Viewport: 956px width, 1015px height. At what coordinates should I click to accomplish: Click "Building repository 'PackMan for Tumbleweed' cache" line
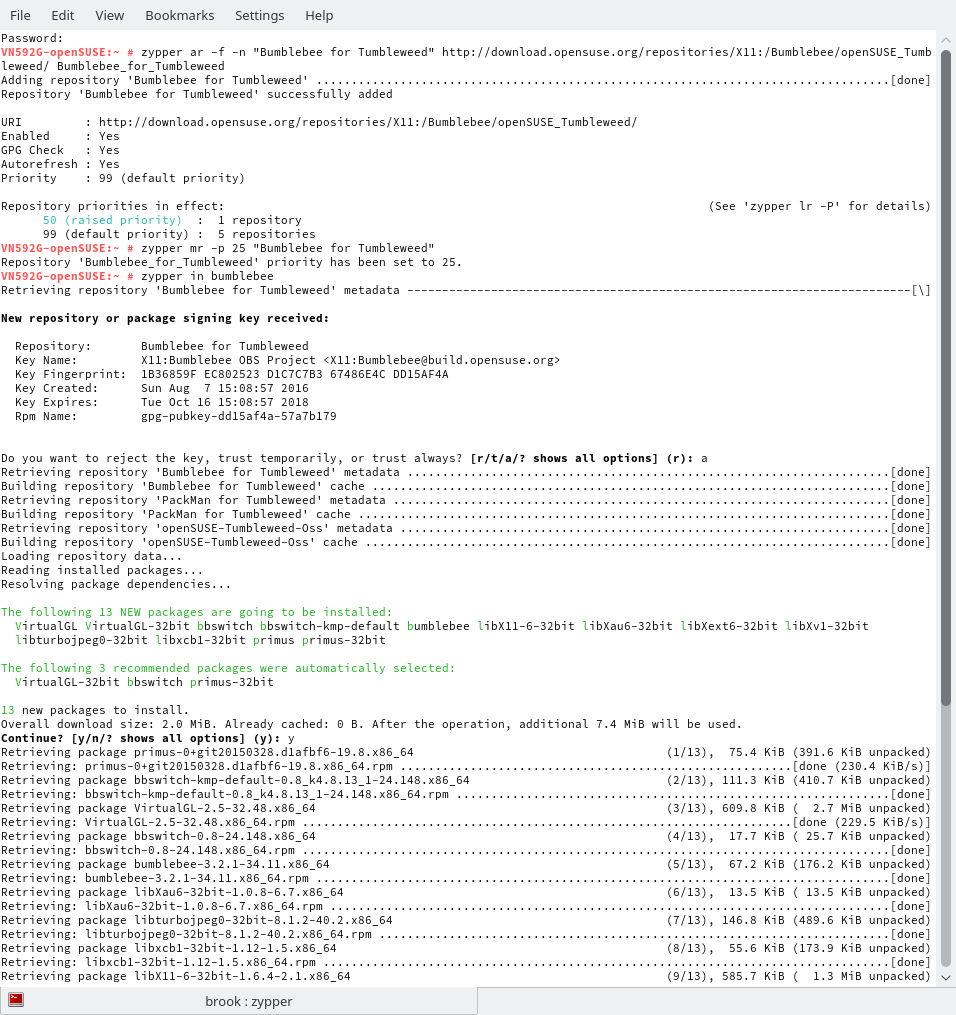[466, 514]
